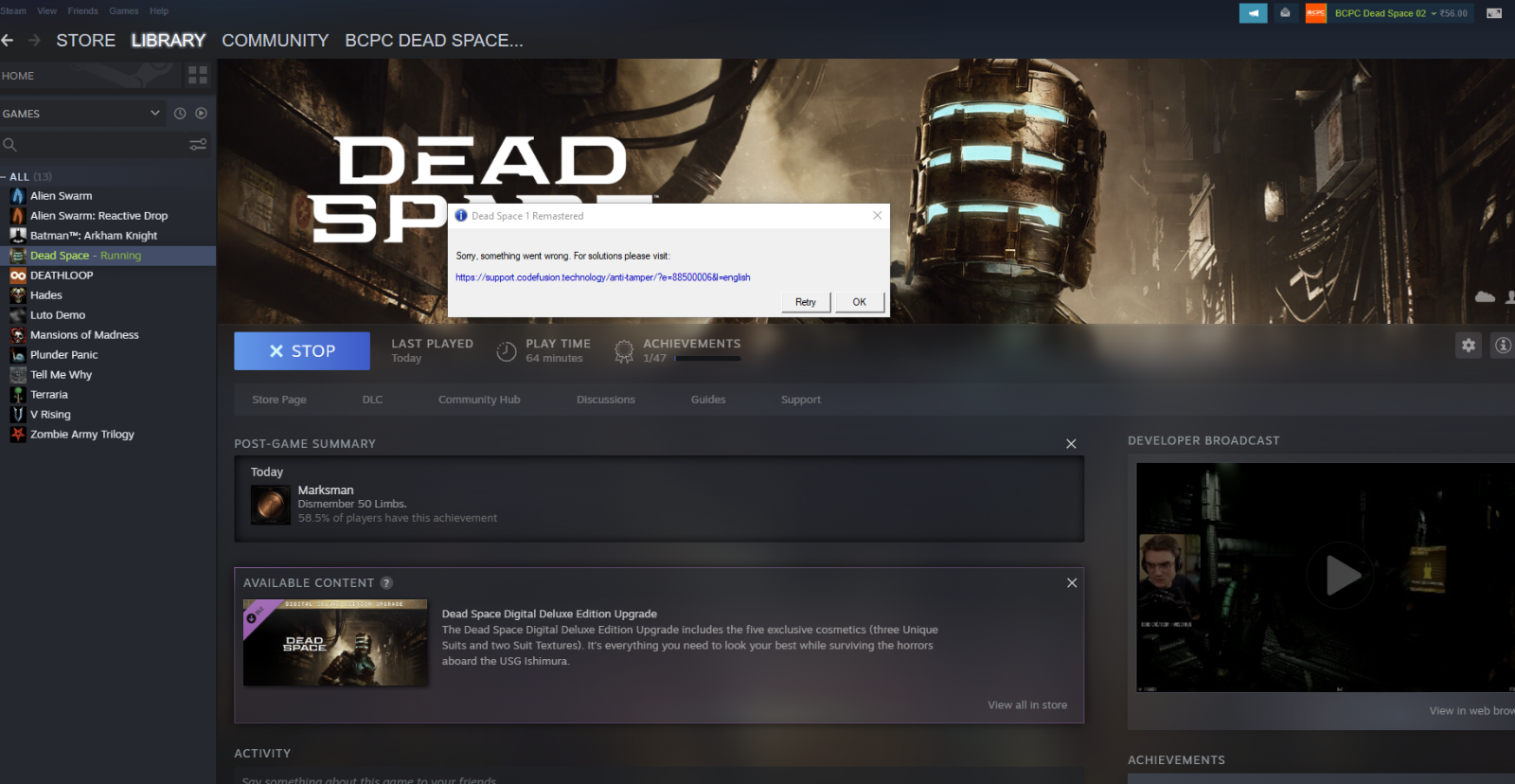The height and width of the screenshot is (784, 1515).
Task: Go to the Store tab
Action: click(85, 41)
